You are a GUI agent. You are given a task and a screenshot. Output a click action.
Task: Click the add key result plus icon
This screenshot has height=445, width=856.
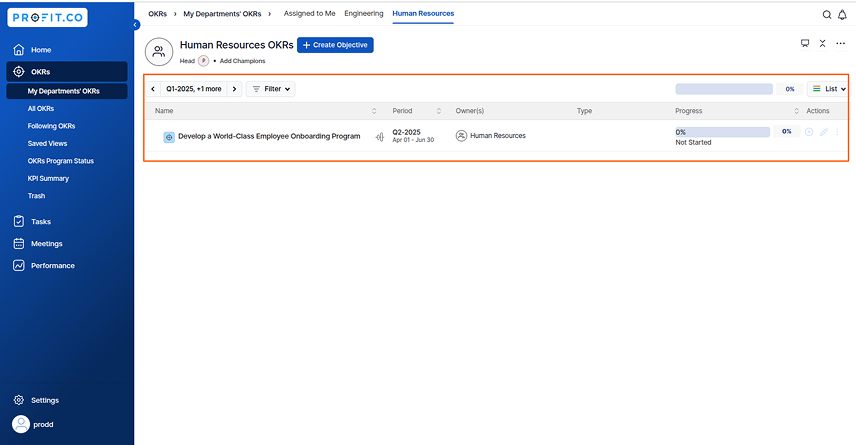(x=809, y=132)
